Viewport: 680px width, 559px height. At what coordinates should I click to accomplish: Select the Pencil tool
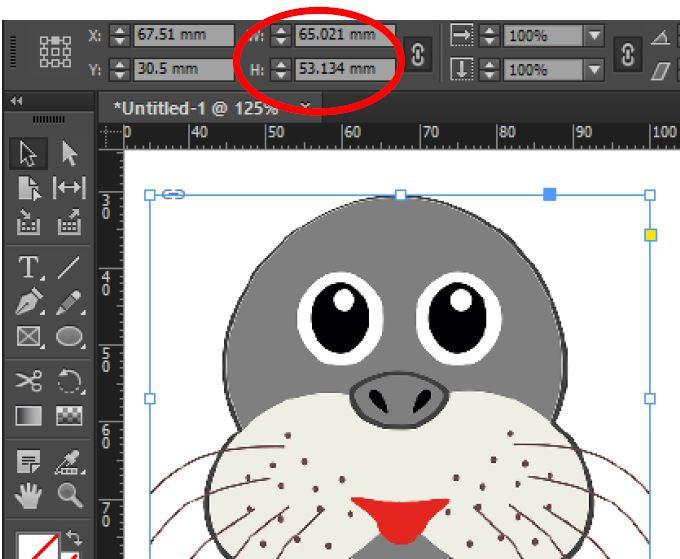[69, 302]
